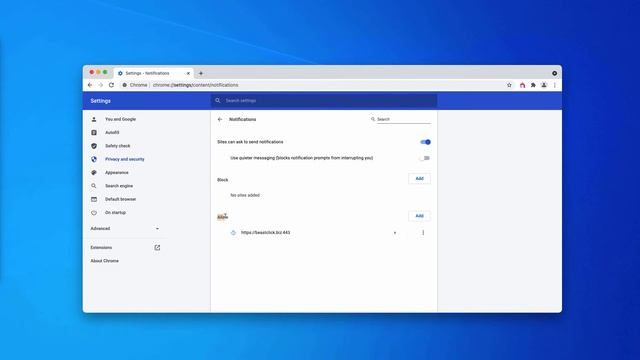Click the Search settings field
This screenshot has width=640, height=360.
point(324,100)
